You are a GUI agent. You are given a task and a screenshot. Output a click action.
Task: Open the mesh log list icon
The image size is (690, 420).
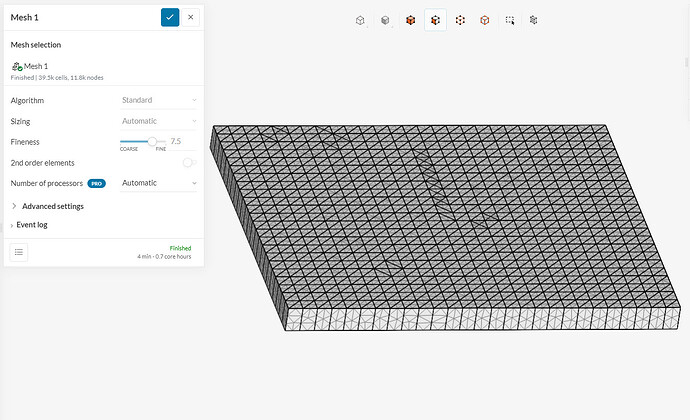(x=20, y=252)
